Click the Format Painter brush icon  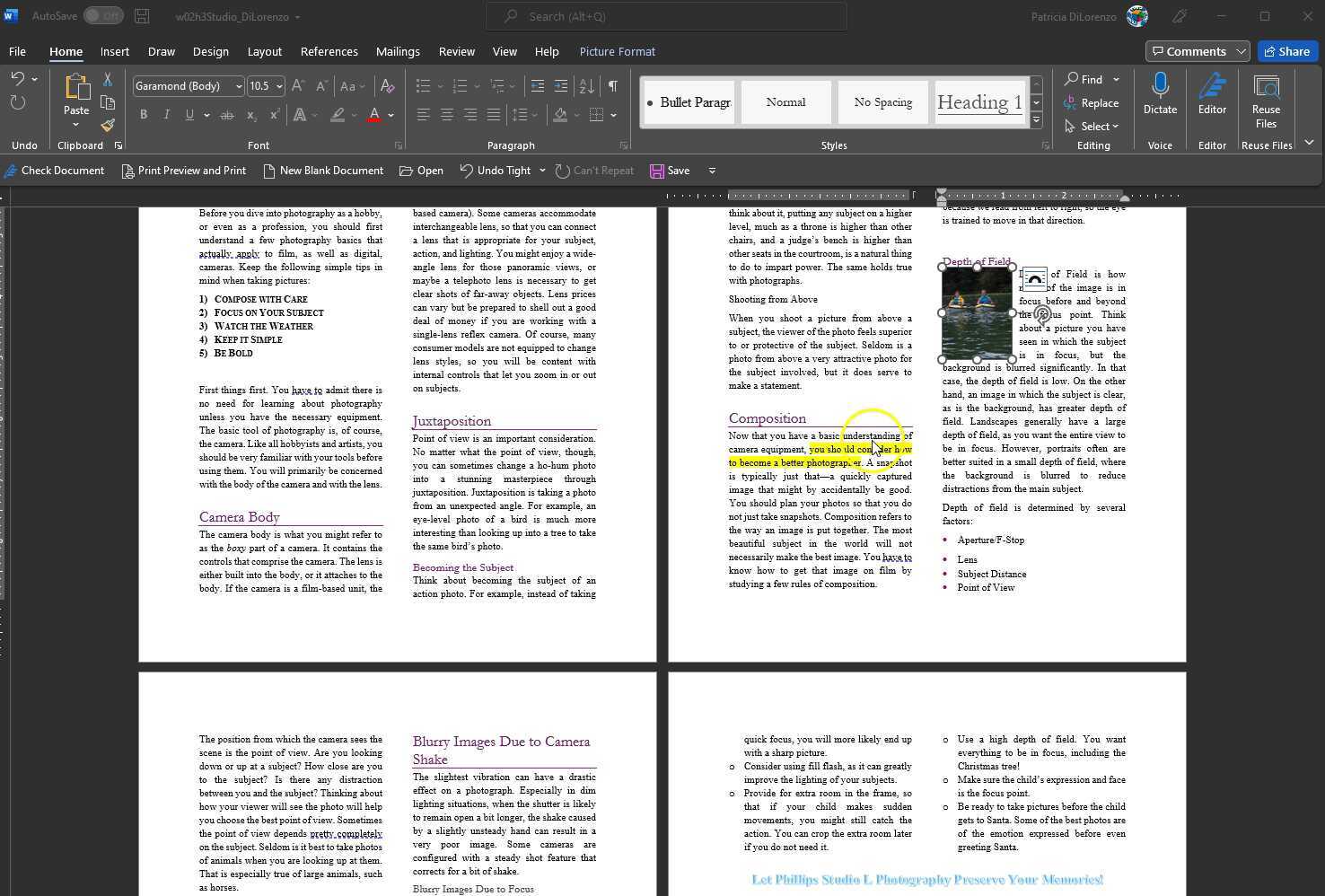108,125
